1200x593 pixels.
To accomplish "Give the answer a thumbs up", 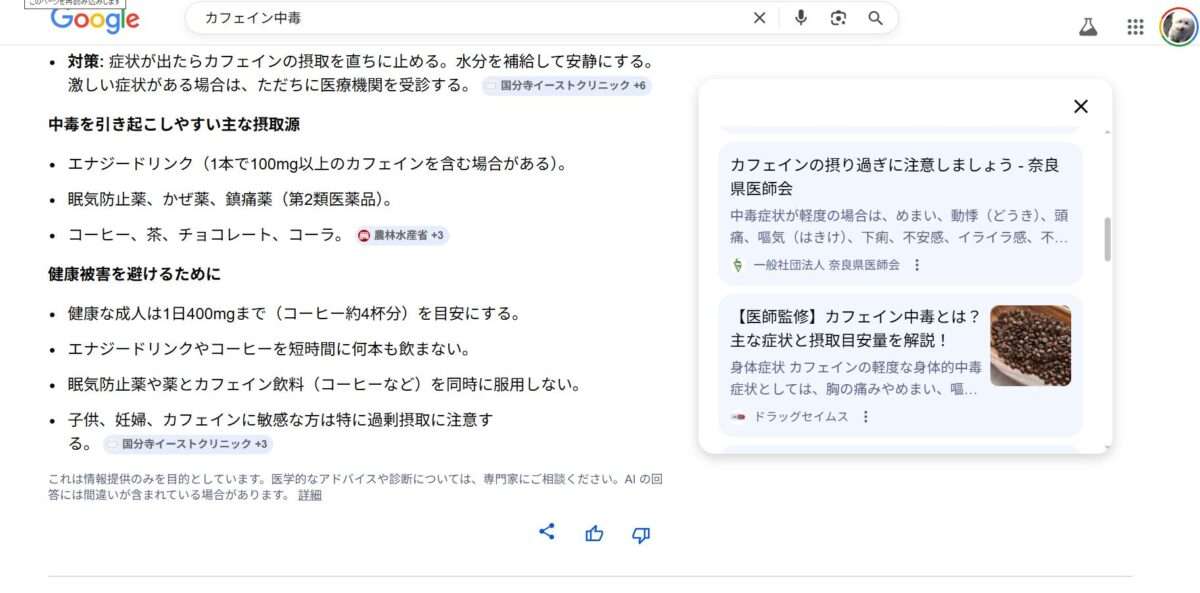I will click(x=594, y=534).
